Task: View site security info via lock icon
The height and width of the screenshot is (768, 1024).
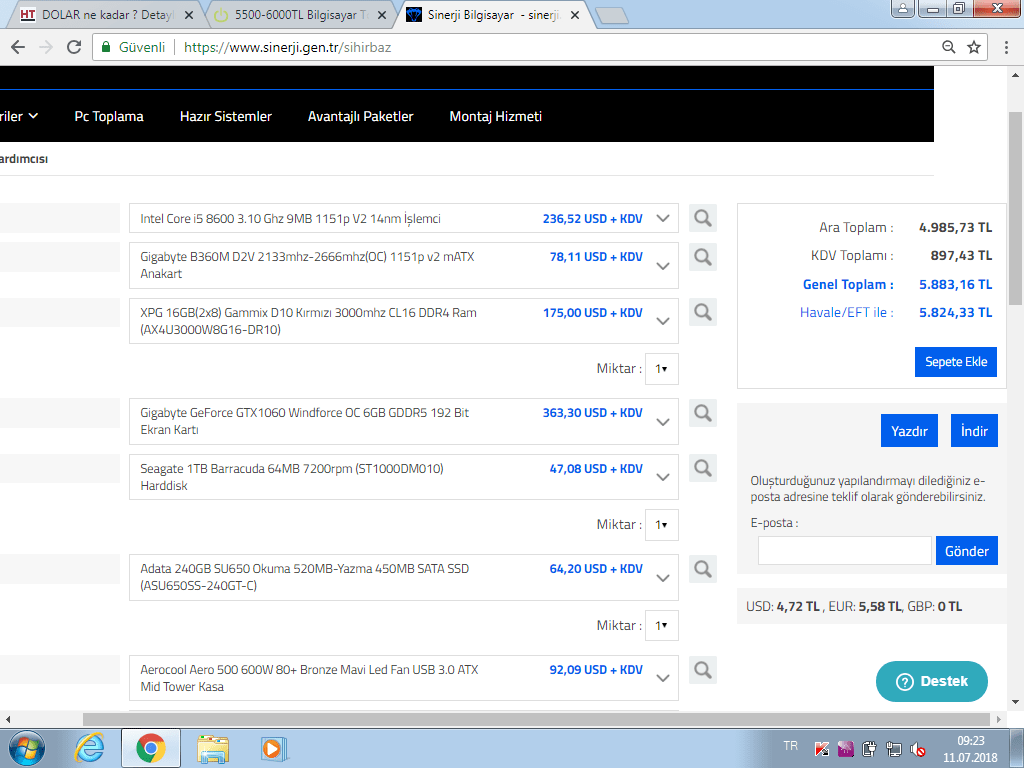Action: pos(106,47)
